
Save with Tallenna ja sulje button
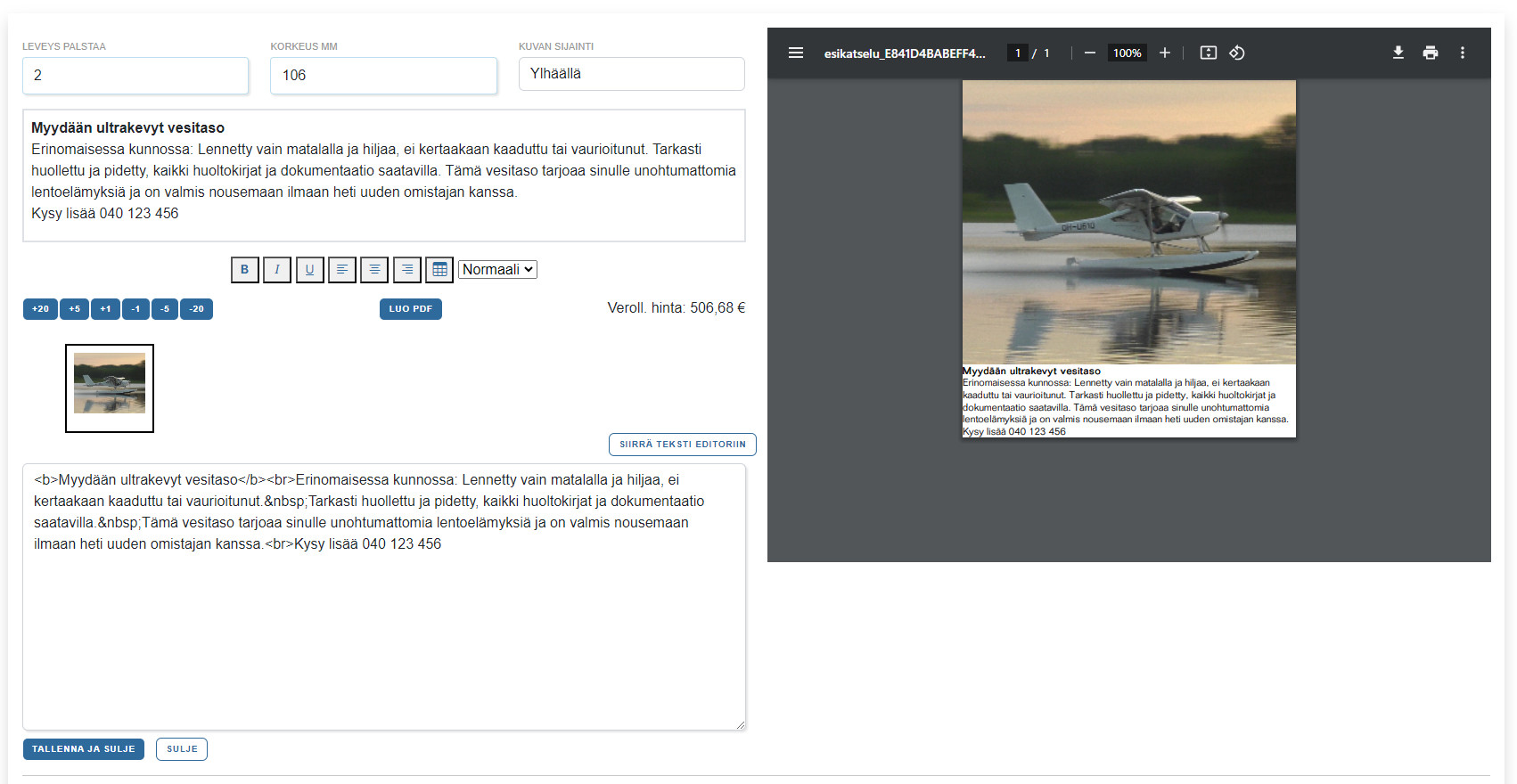point(84,749)
